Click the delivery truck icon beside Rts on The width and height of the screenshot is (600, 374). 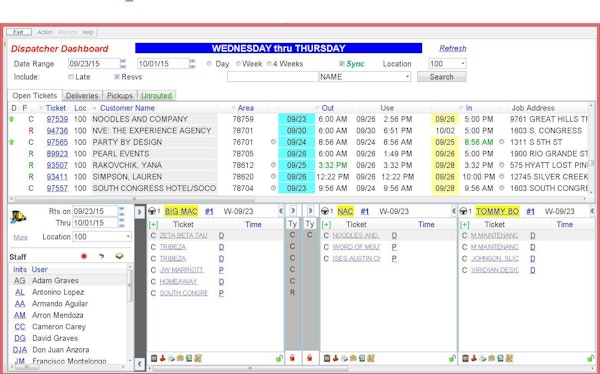click(x=18, y=217)
